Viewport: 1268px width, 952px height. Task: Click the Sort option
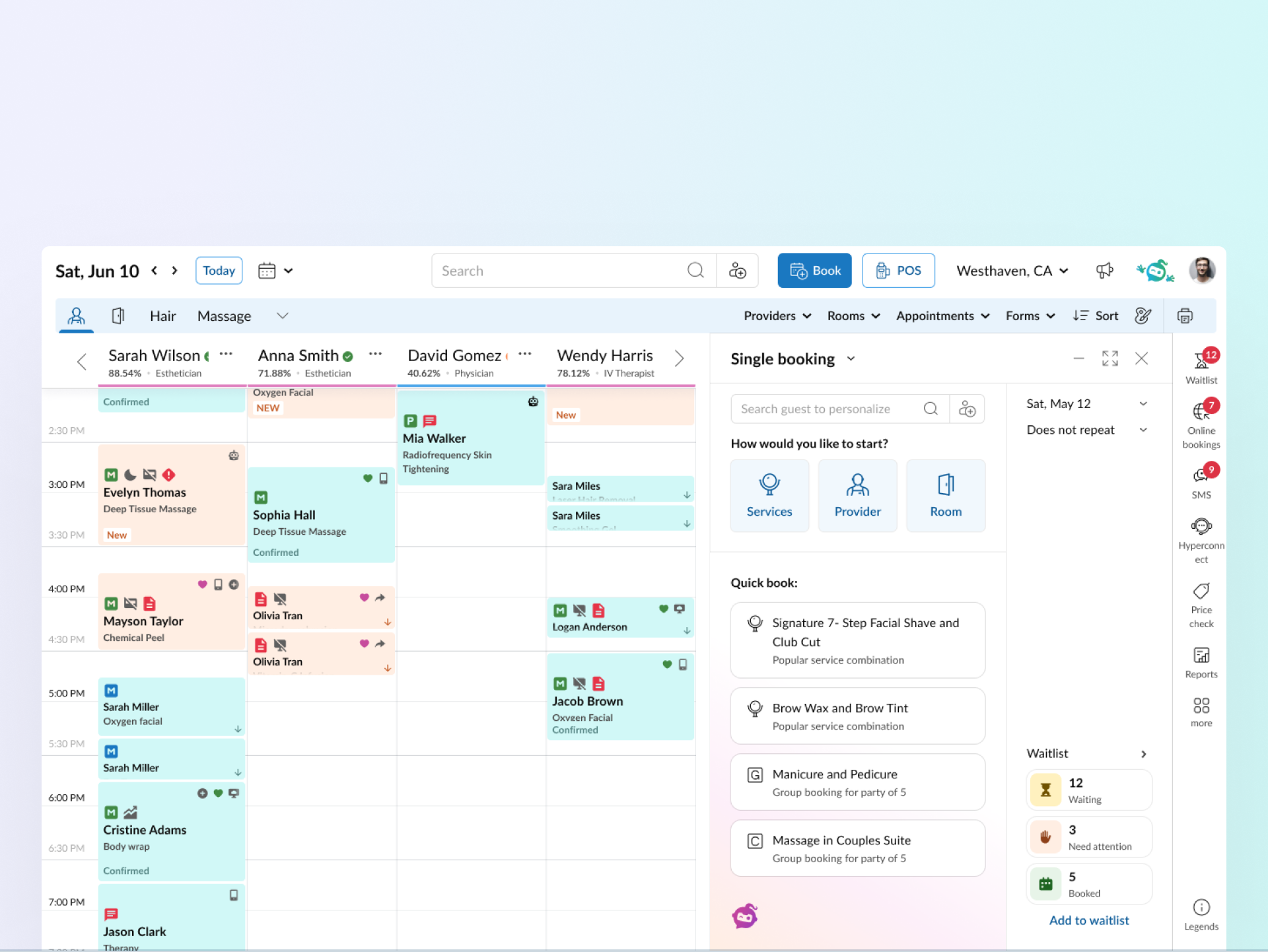[1096, 316]
